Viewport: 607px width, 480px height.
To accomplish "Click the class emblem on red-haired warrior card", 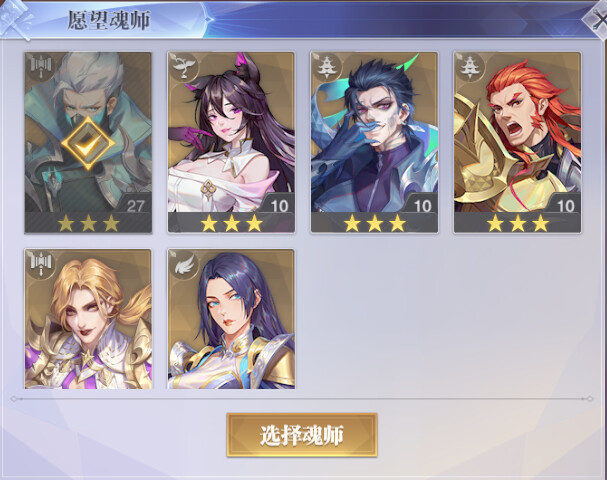I will point(470,67).
